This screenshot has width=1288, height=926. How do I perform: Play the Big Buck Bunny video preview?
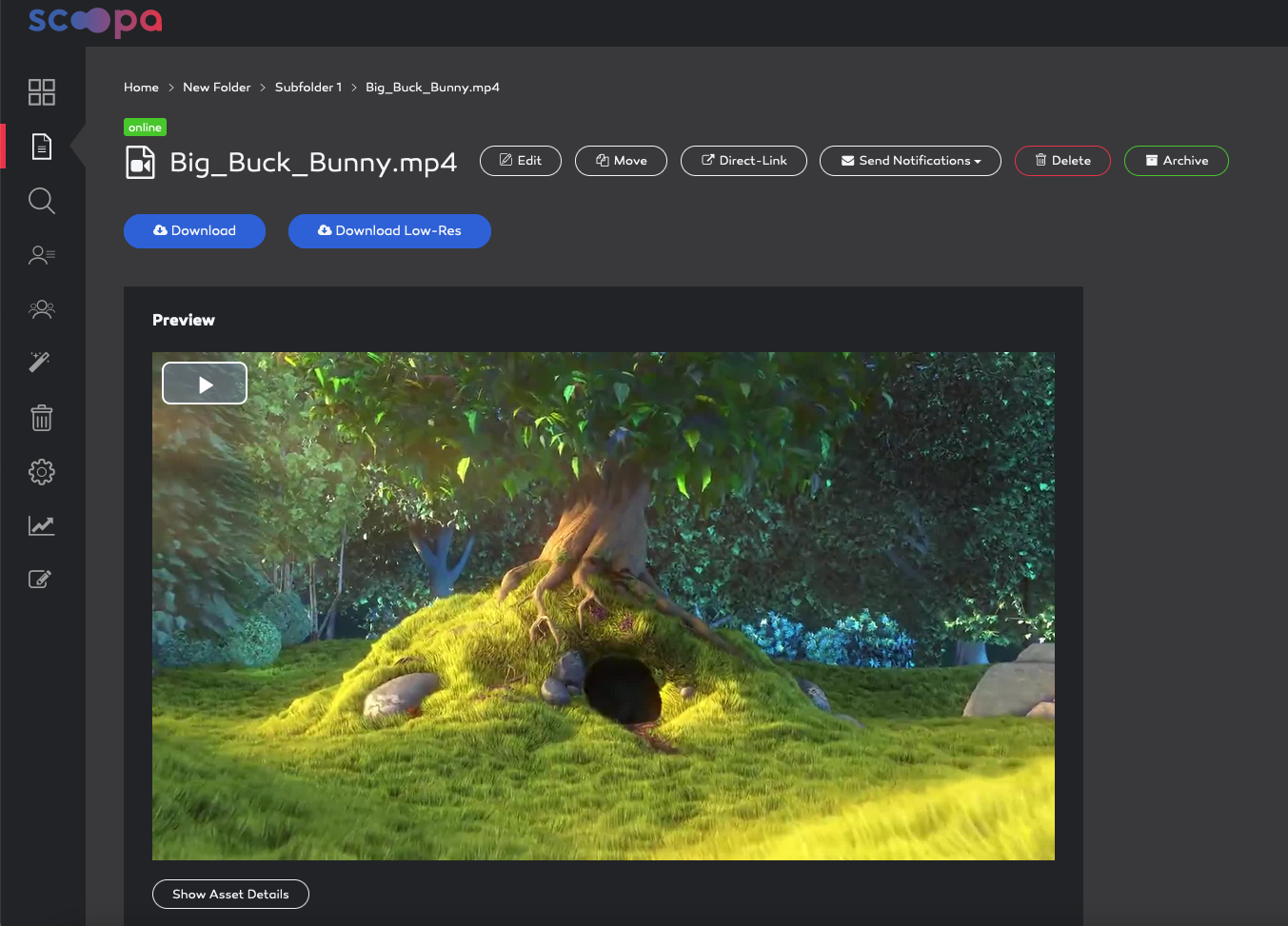(x=205, y=384)
